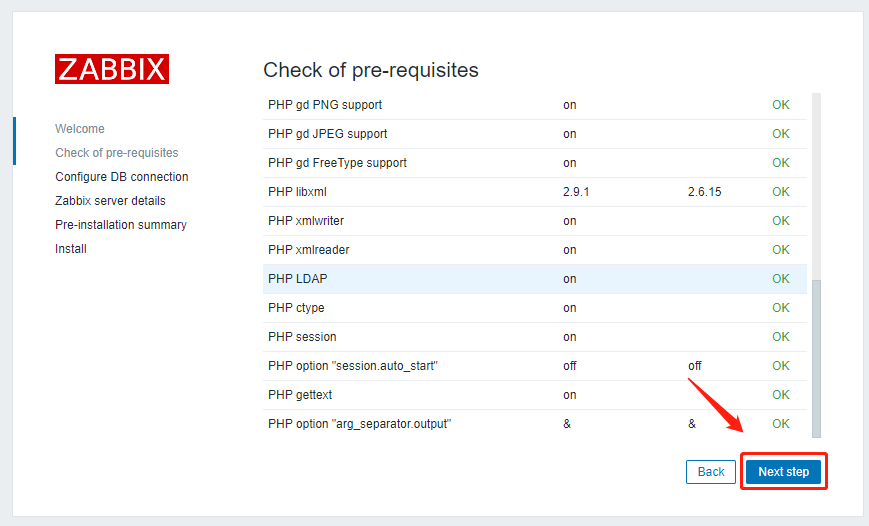Image resolution: width=869 pixels, height=526 pixels.
Task: Click the Next step button
Action: pyautogui.click(x=783, y=472)
